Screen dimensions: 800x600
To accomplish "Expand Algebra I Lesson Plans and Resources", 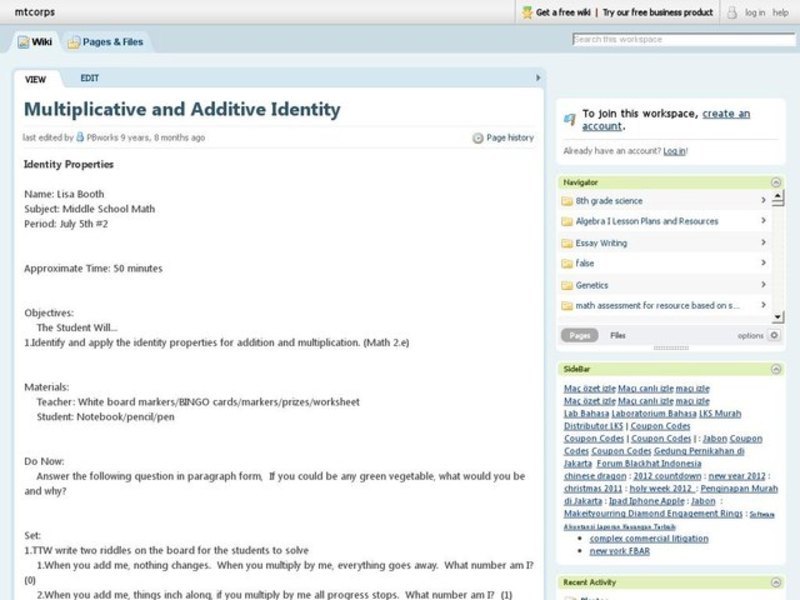I will pyautogui.click(x=763, y=221).
